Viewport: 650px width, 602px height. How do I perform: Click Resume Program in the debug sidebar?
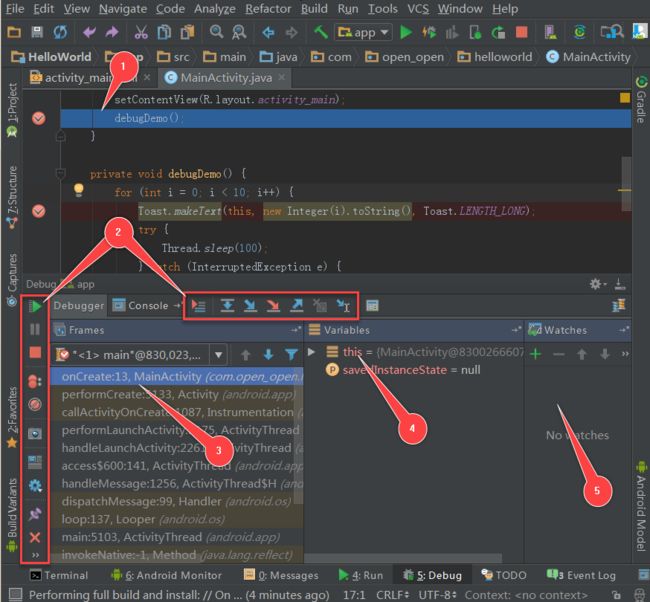pos(35,307)
